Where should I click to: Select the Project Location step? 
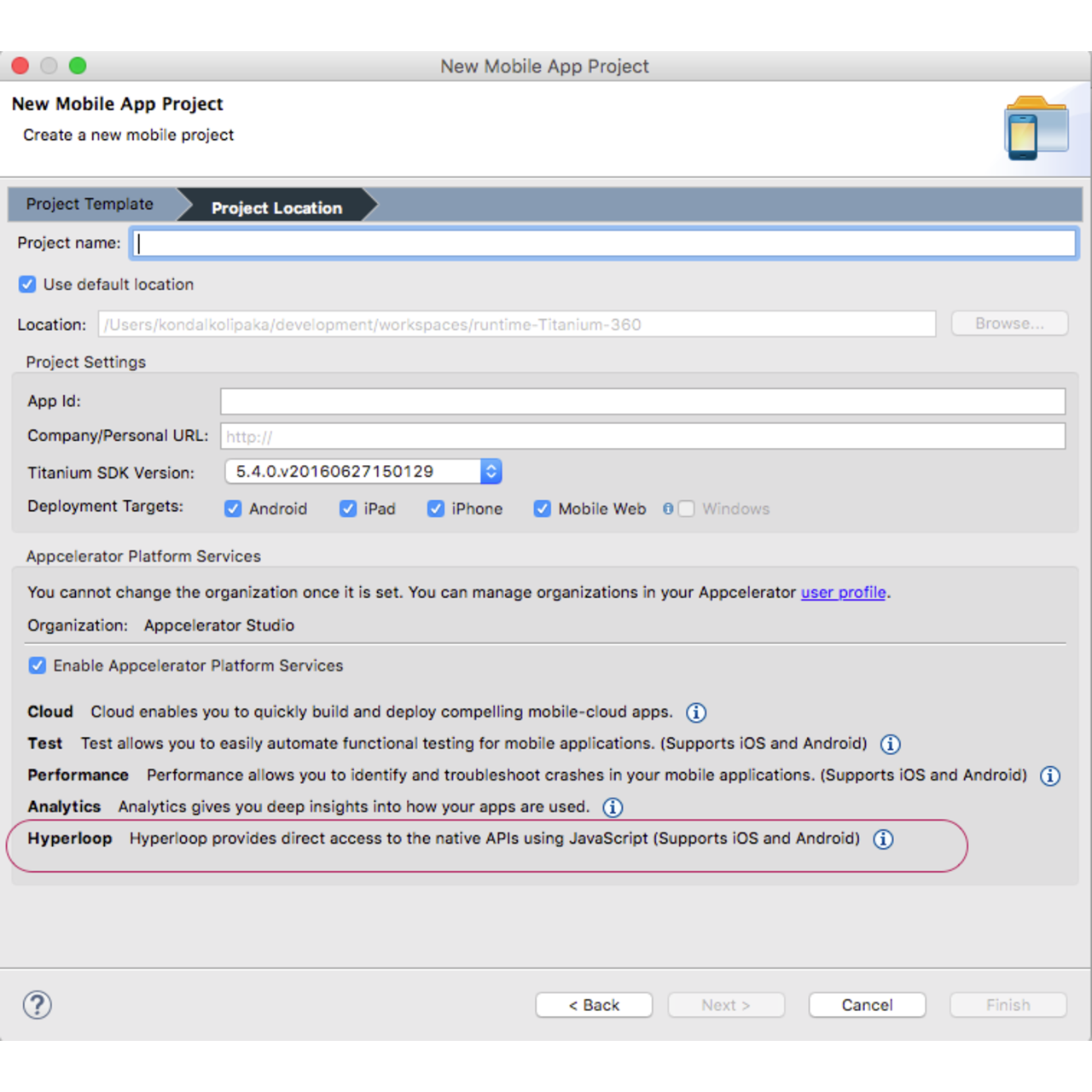[x=275, y=206]
